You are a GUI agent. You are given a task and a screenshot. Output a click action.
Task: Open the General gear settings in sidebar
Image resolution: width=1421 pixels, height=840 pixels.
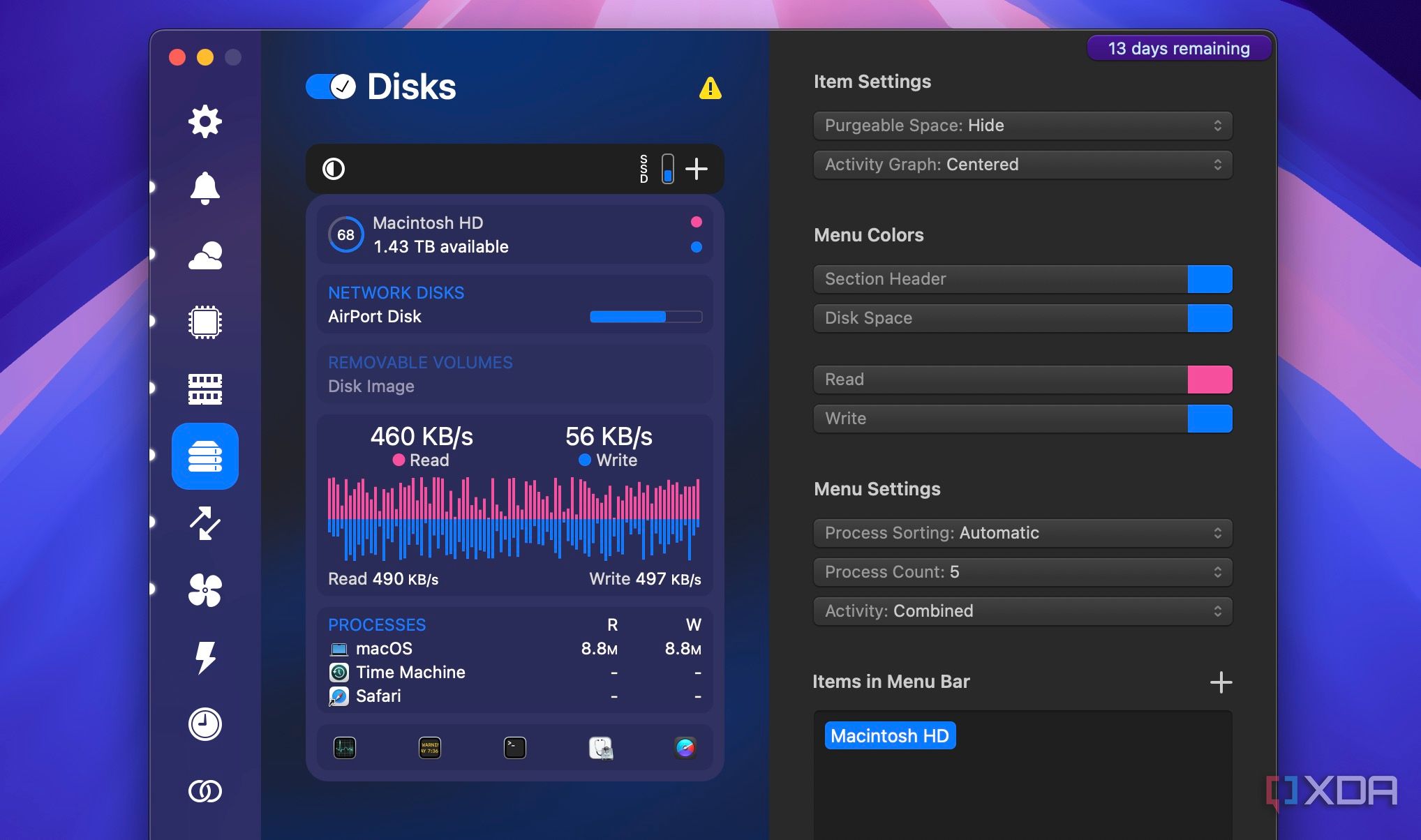(204, 121)
